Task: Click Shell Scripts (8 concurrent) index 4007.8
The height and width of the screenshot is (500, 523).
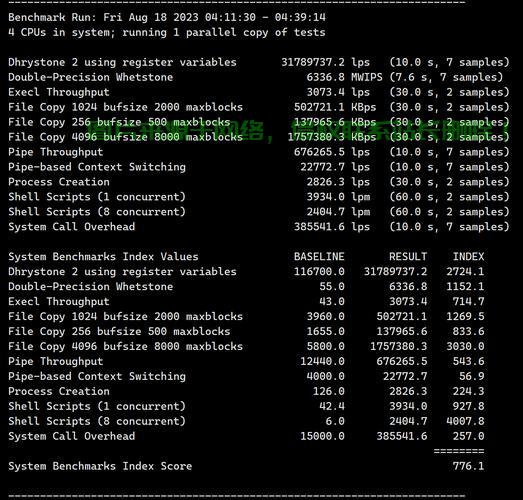Action: point(465,421)
